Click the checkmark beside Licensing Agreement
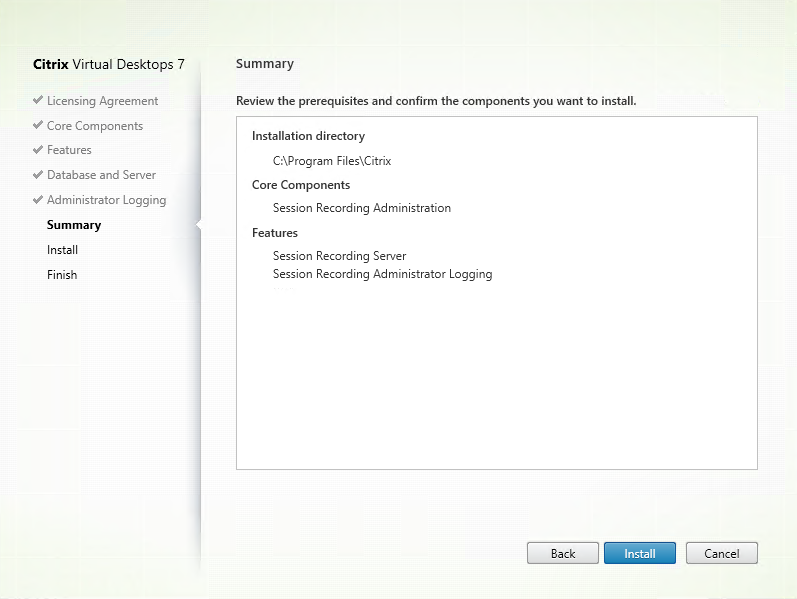 38,100
